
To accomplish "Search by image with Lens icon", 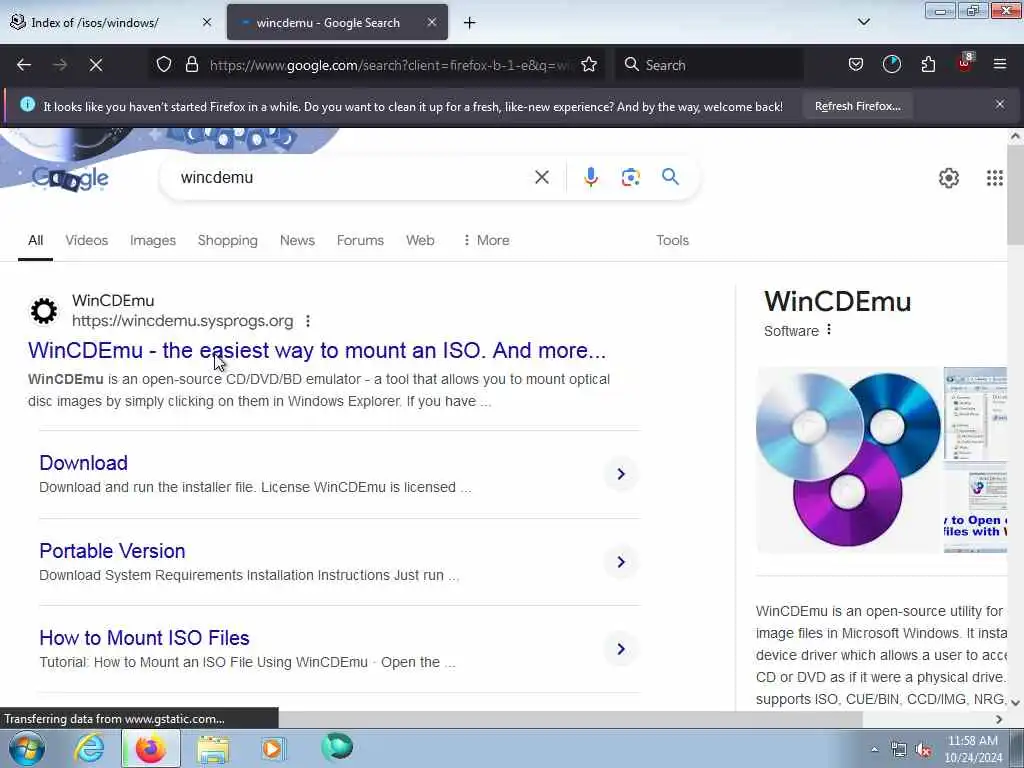I will pos(631,177).
